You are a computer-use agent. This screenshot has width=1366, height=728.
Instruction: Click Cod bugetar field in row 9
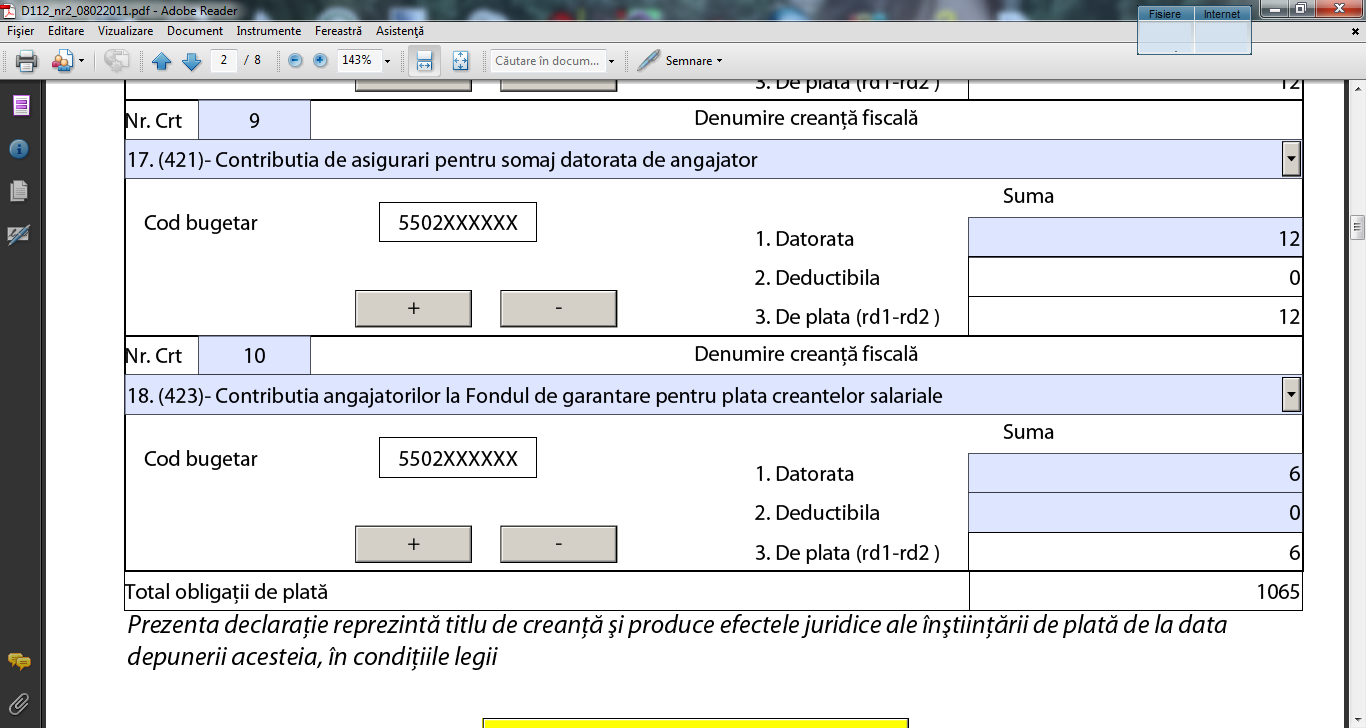[458, 222]
